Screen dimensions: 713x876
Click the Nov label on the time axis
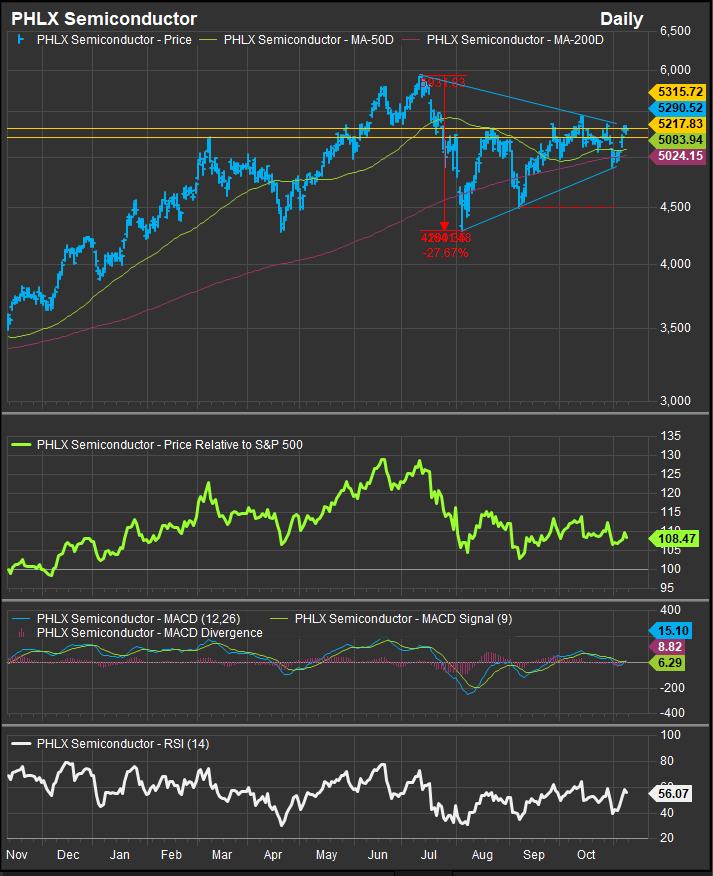(17, 855)
